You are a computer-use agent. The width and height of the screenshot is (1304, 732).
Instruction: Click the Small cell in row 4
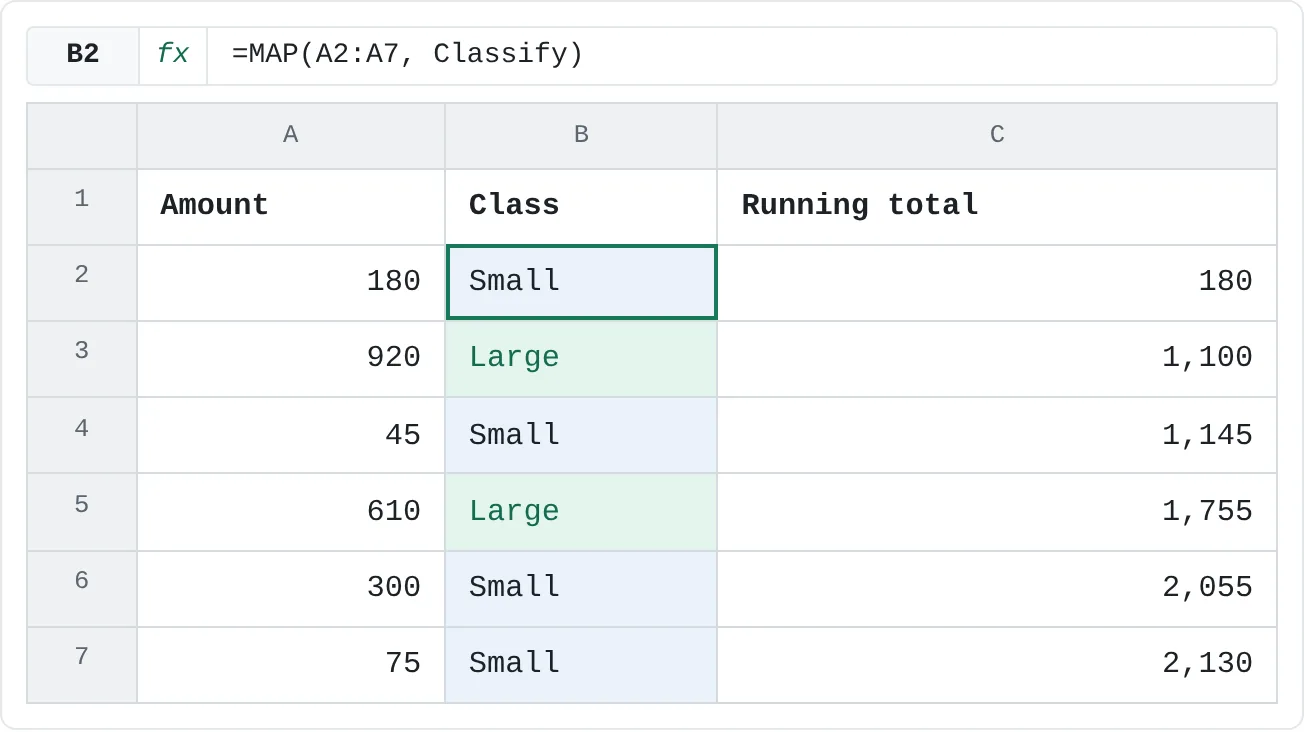581,434
